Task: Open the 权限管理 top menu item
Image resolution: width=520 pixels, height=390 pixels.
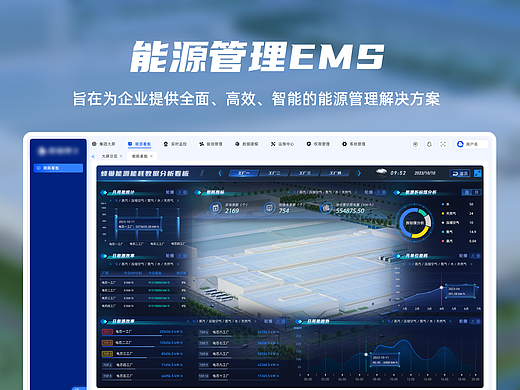Action: tap(318, 144)
